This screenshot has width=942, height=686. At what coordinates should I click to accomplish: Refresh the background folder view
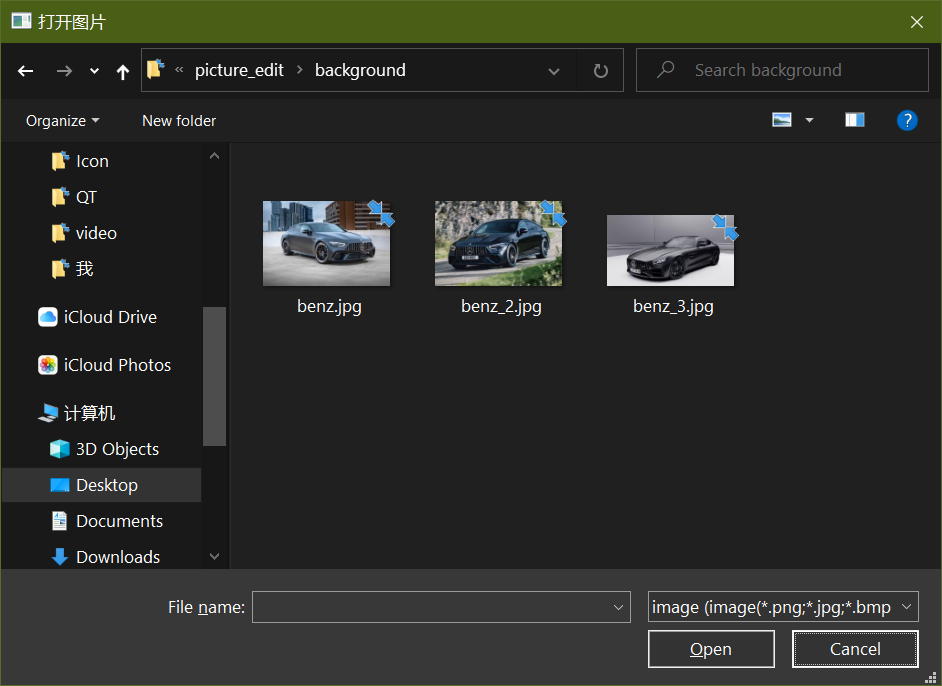[x=600, y=71]
